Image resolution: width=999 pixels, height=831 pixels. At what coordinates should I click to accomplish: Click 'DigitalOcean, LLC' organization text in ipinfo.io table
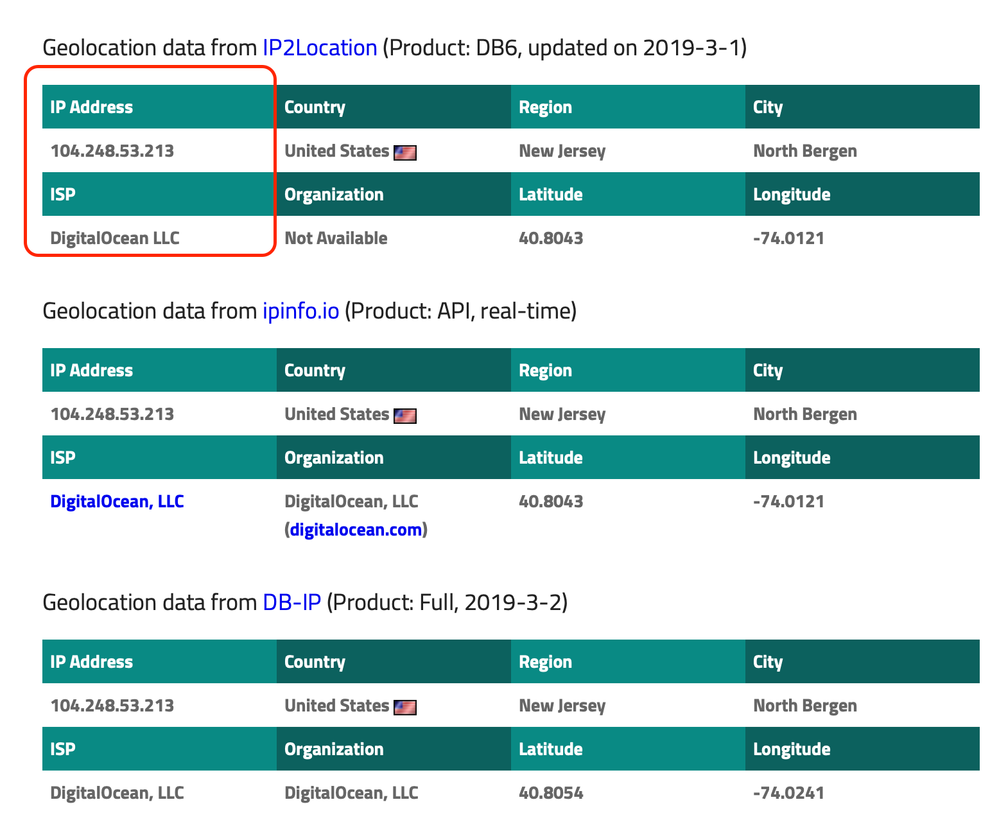coord(352,502)
